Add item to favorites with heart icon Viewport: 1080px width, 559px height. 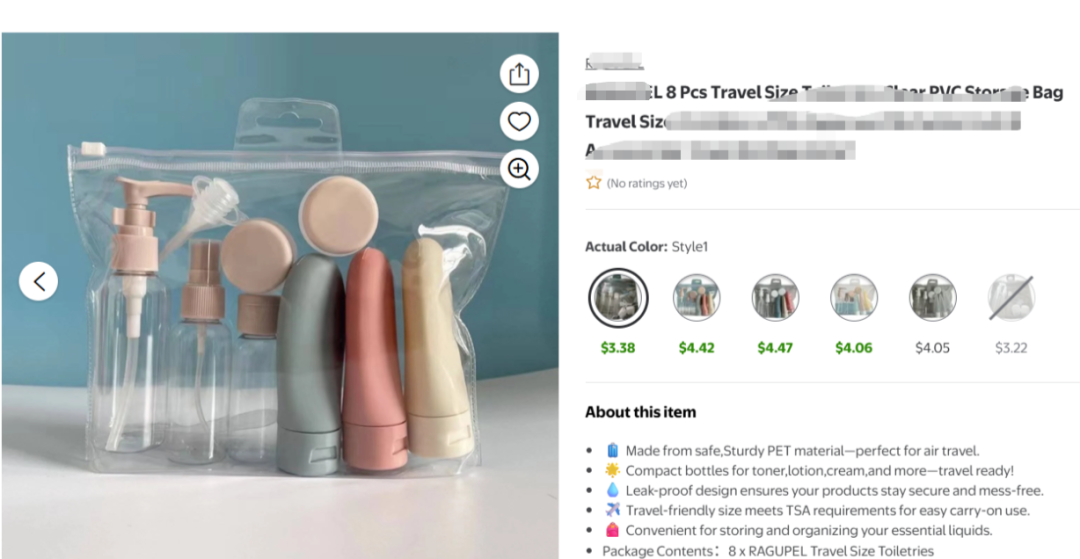point(518,122)
